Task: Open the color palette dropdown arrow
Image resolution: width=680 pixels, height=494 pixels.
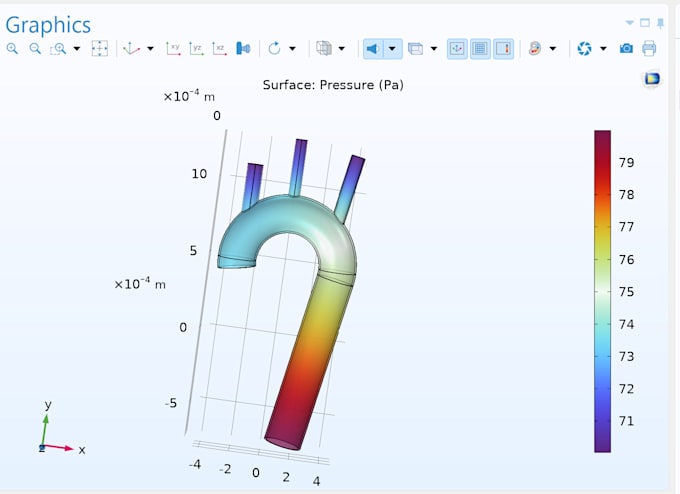Action: [553, 49]
